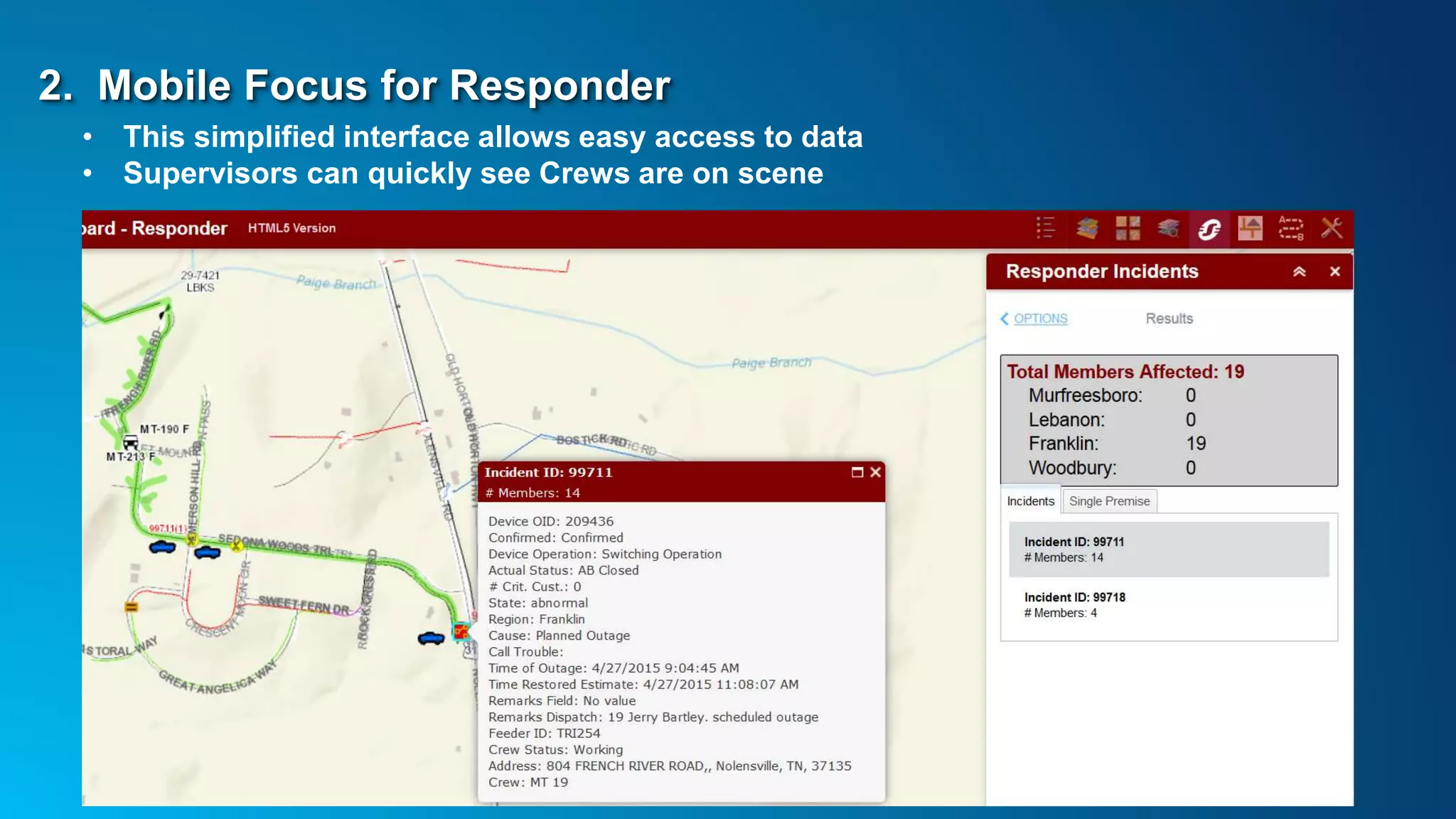Open the legend list tool
This screenshot has width=1456, height=819.
pyautogui.click(x=1045, y=228)
